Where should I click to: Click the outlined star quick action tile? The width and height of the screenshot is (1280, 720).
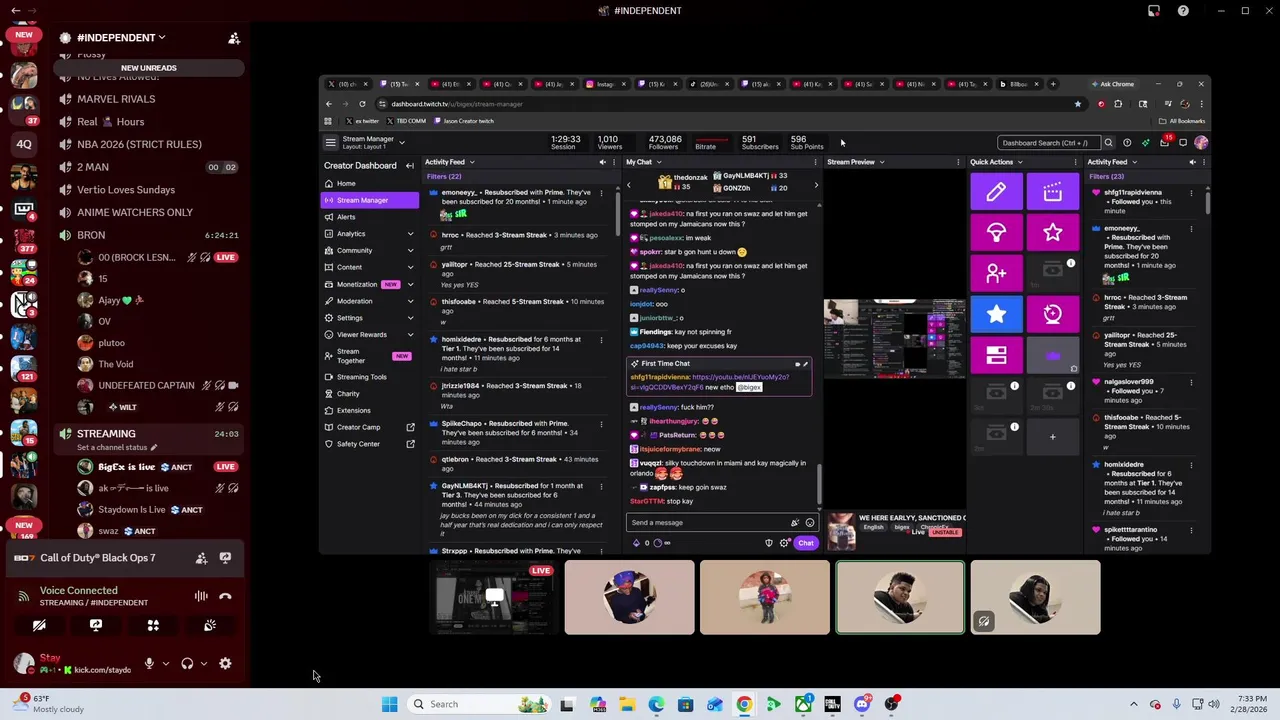click(1052, 233)
